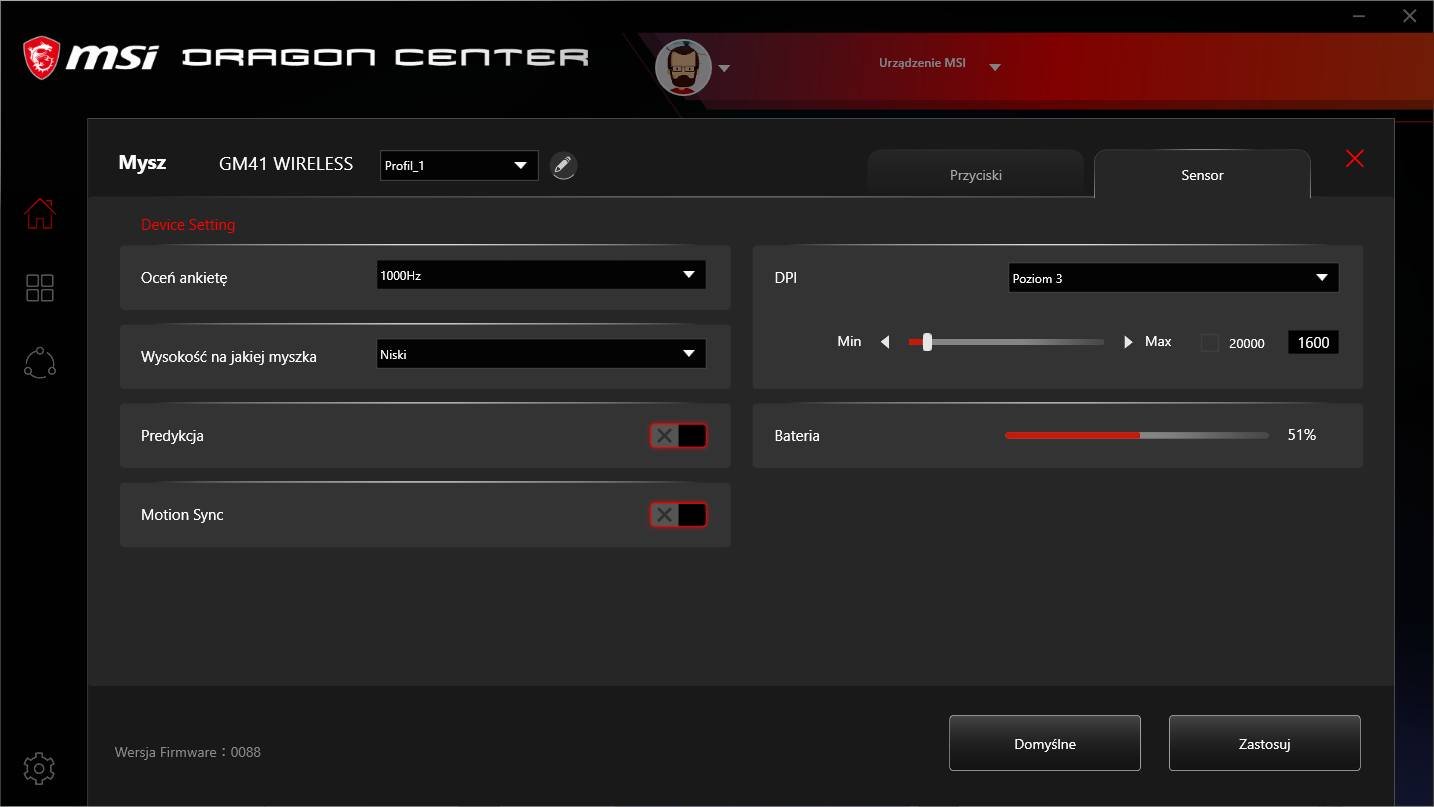Edit profile name with pencil icon
This screenshot has width=1434, height=807.
tap(564, 166)
